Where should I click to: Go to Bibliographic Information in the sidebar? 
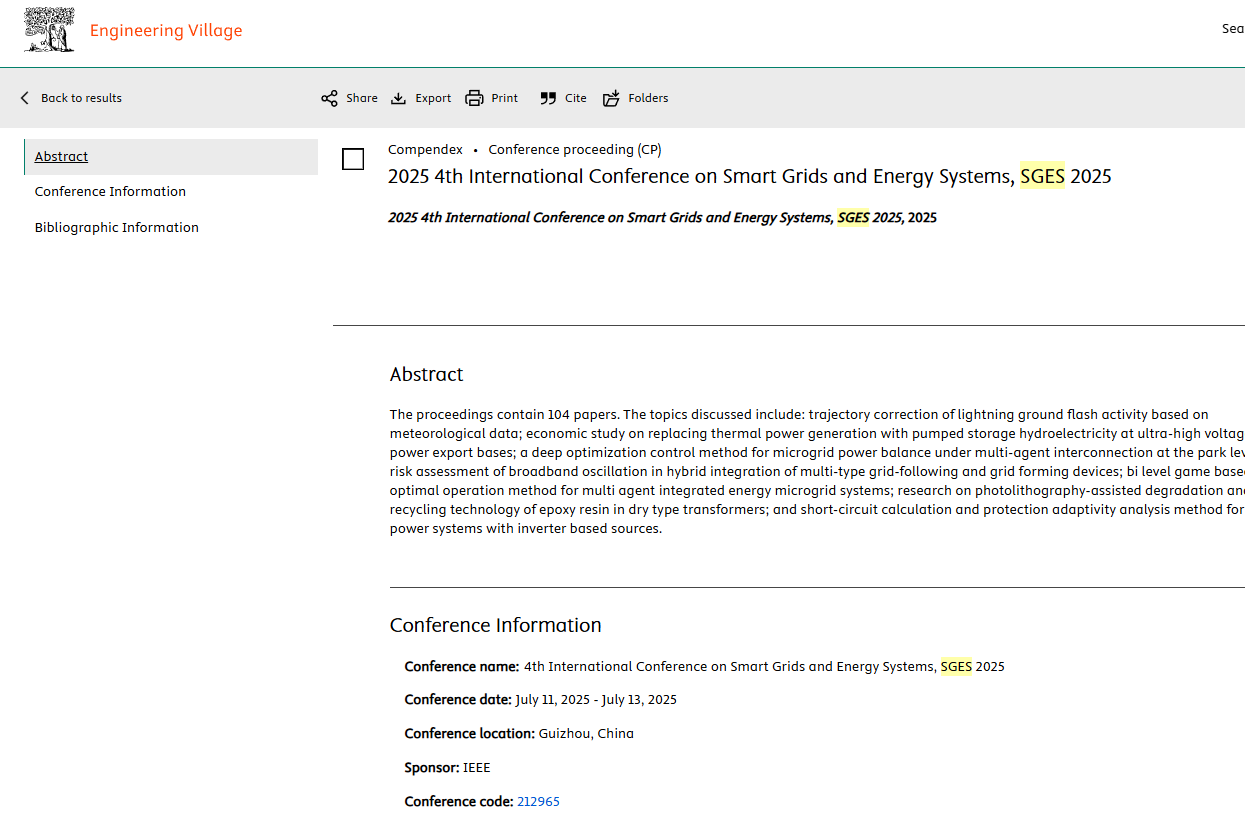[x=116, y=228]
